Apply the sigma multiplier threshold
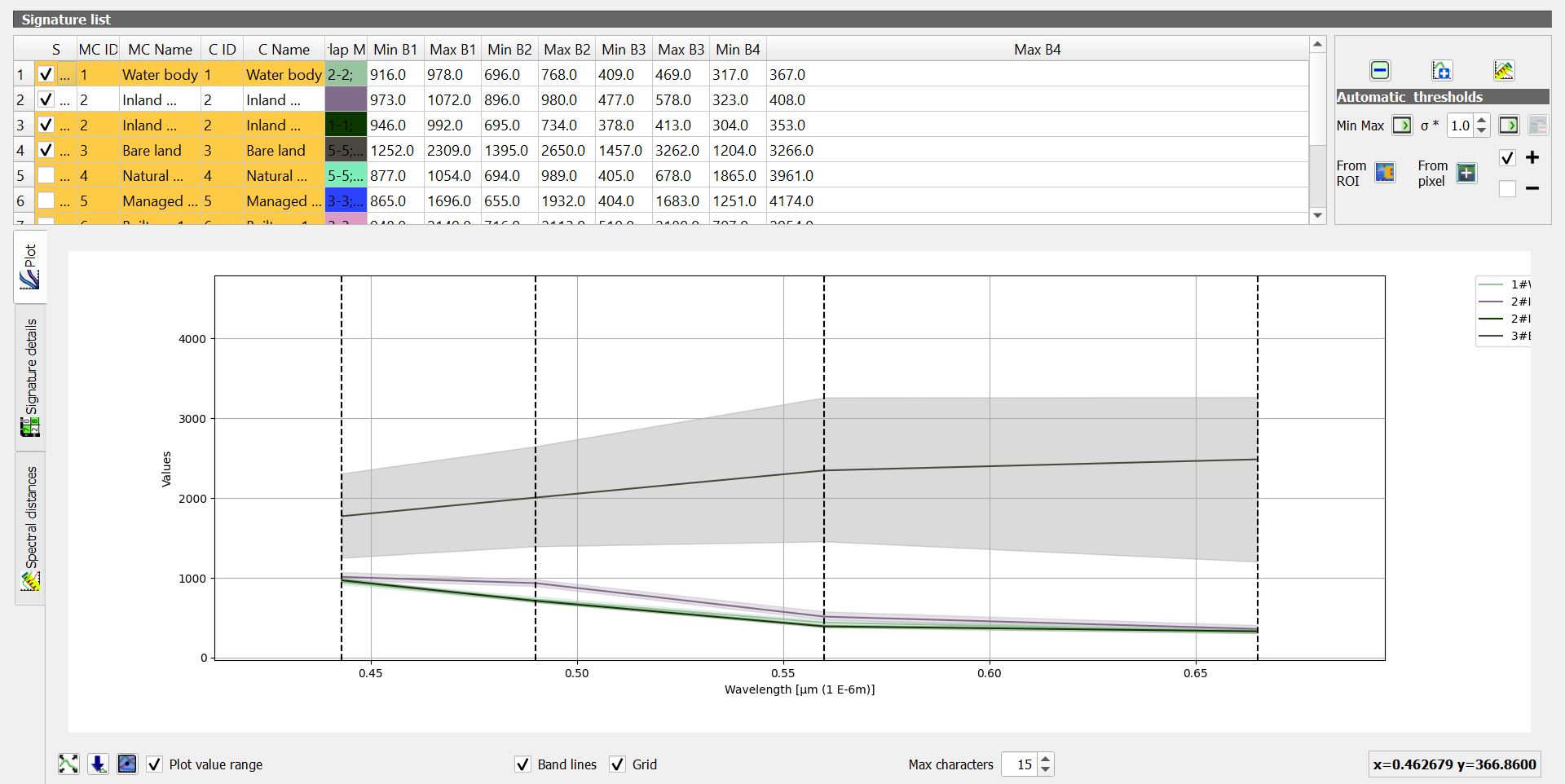The image size is (1565, 784). click(x=1509, y=126)
